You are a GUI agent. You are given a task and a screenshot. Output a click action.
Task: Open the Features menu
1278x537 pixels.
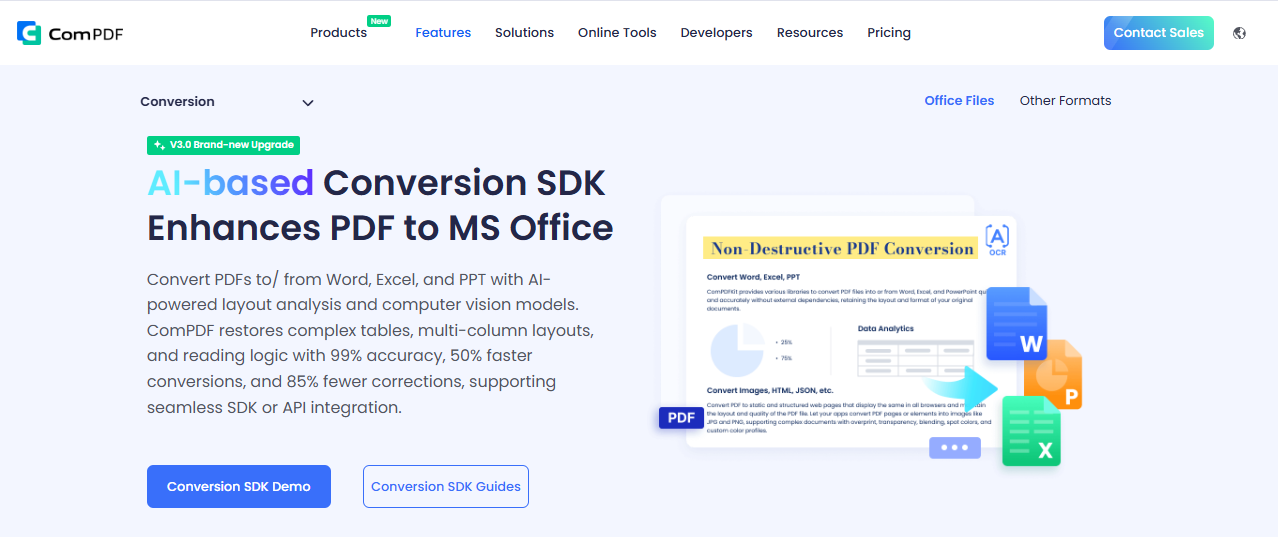[x=443, y=33]
